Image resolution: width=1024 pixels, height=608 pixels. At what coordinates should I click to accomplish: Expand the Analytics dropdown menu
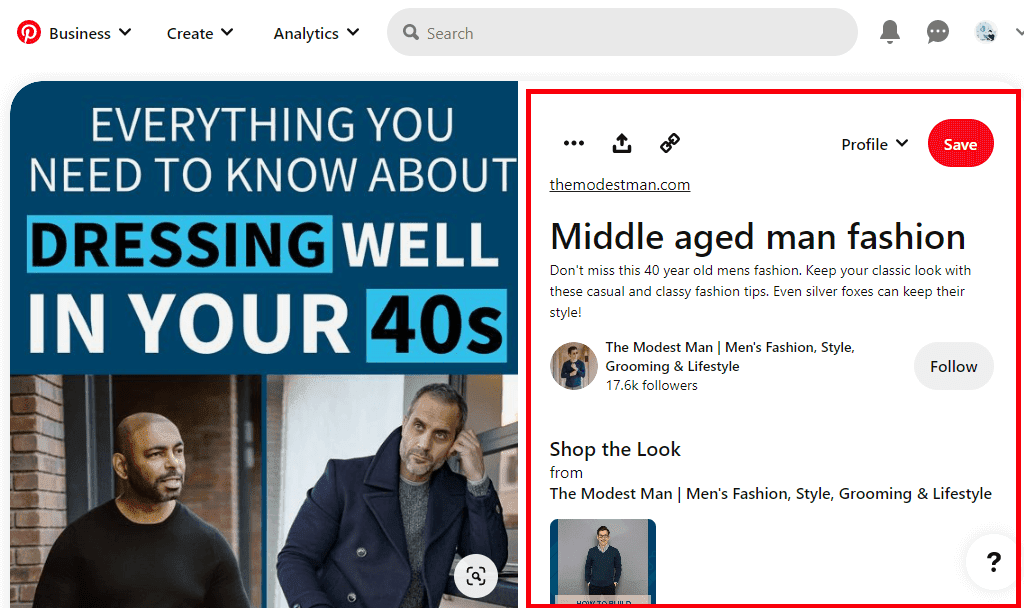(x=316, y=33)
